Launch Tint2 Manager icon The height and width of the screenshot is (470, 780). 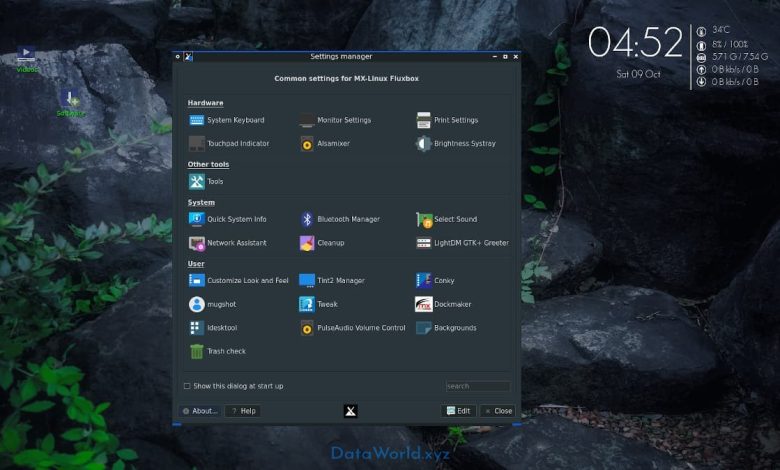pyautogui.click(x=307, y=281)
